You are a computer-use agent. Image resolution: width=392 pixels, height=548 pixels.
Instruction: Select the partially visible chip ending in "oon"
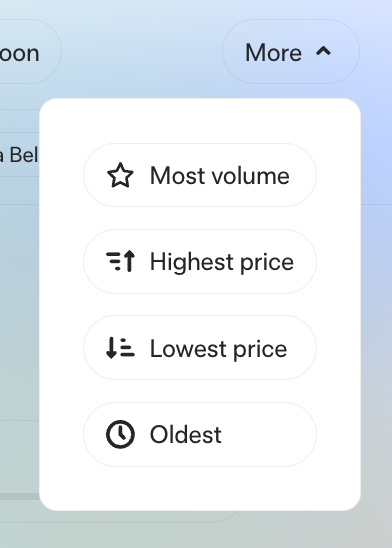pos(28,52)
